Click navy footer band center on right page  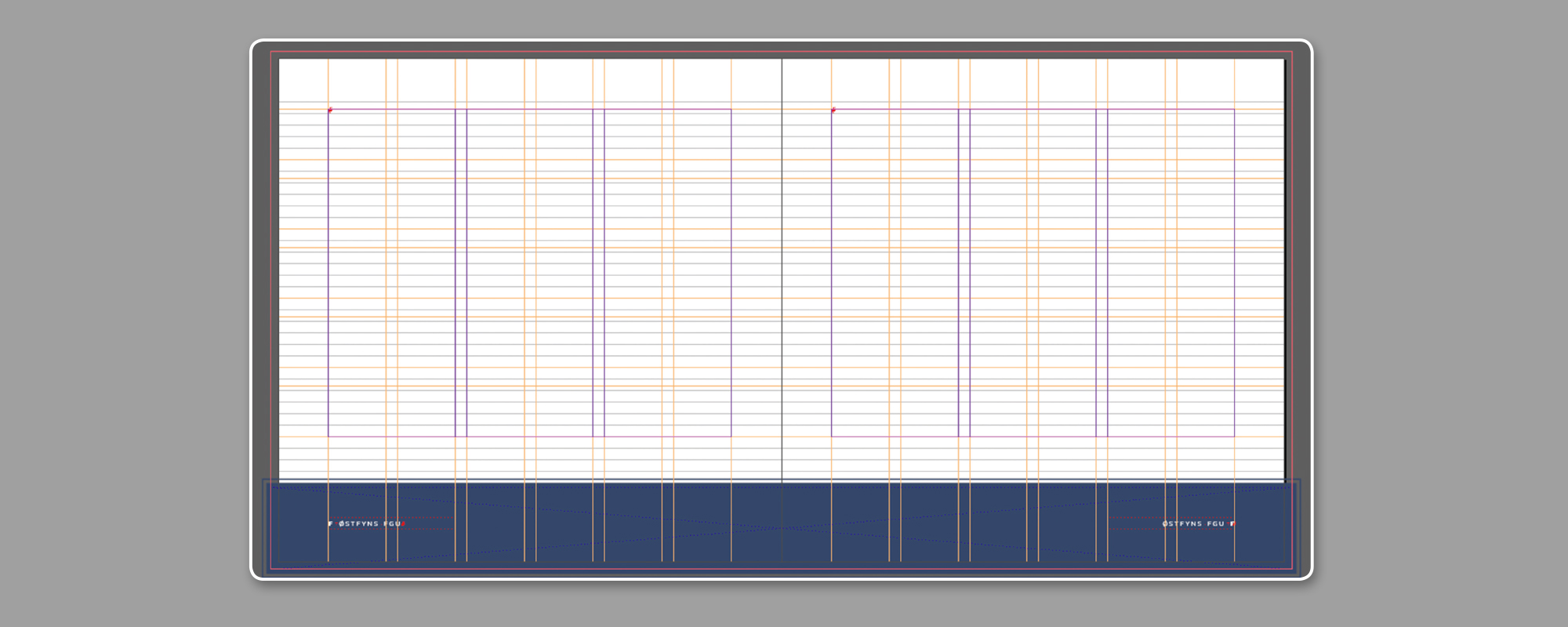(1033, 541)
